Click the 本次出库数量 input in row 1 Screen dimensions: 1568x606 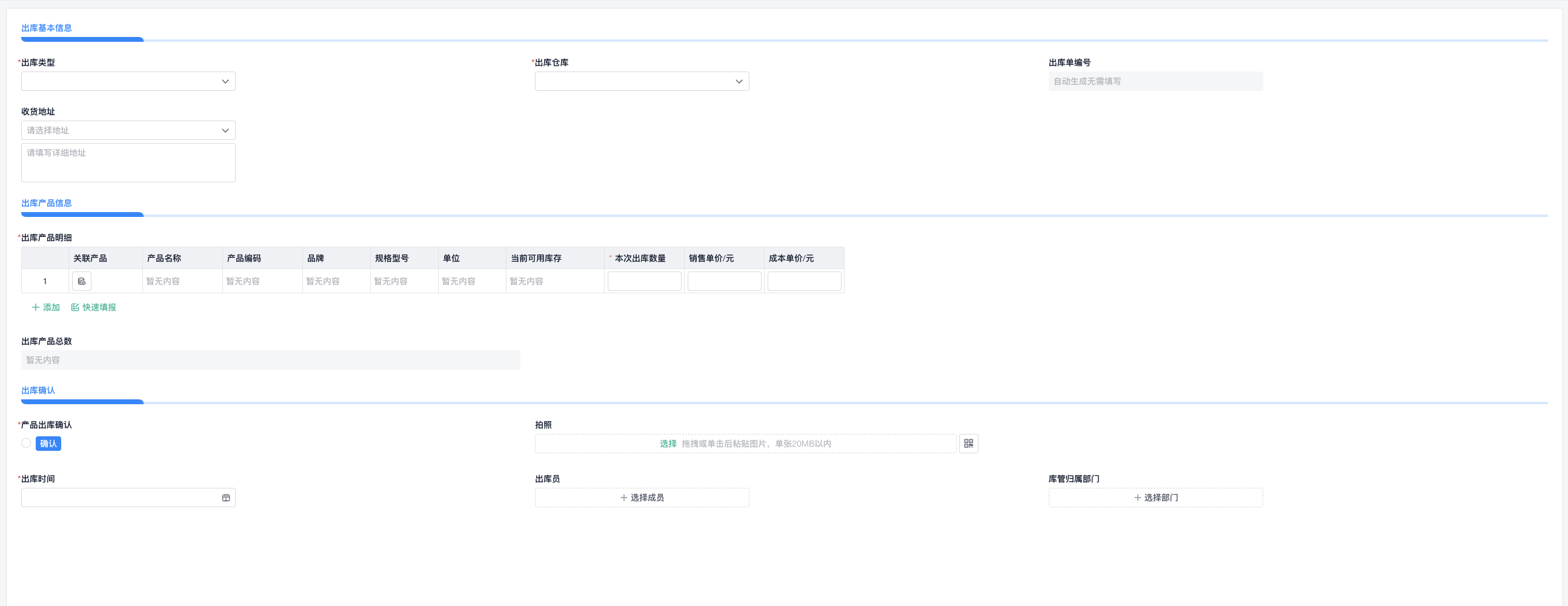pyautogui.click(x=644, y=281)
